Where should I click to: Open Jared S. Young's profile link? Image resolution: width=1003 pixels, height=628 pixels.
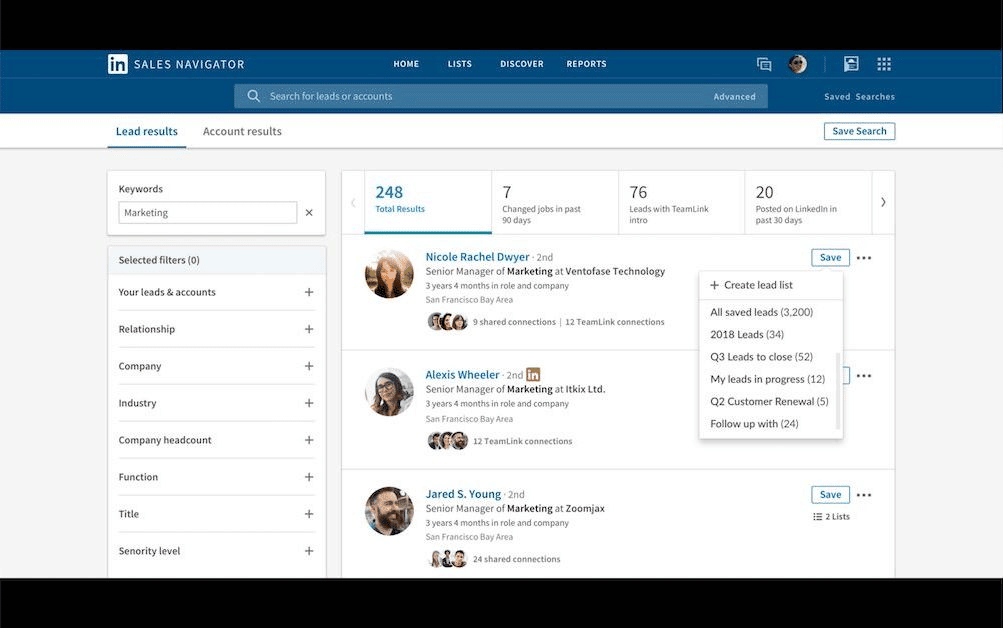pyautogui.click(x=463, y=494)
